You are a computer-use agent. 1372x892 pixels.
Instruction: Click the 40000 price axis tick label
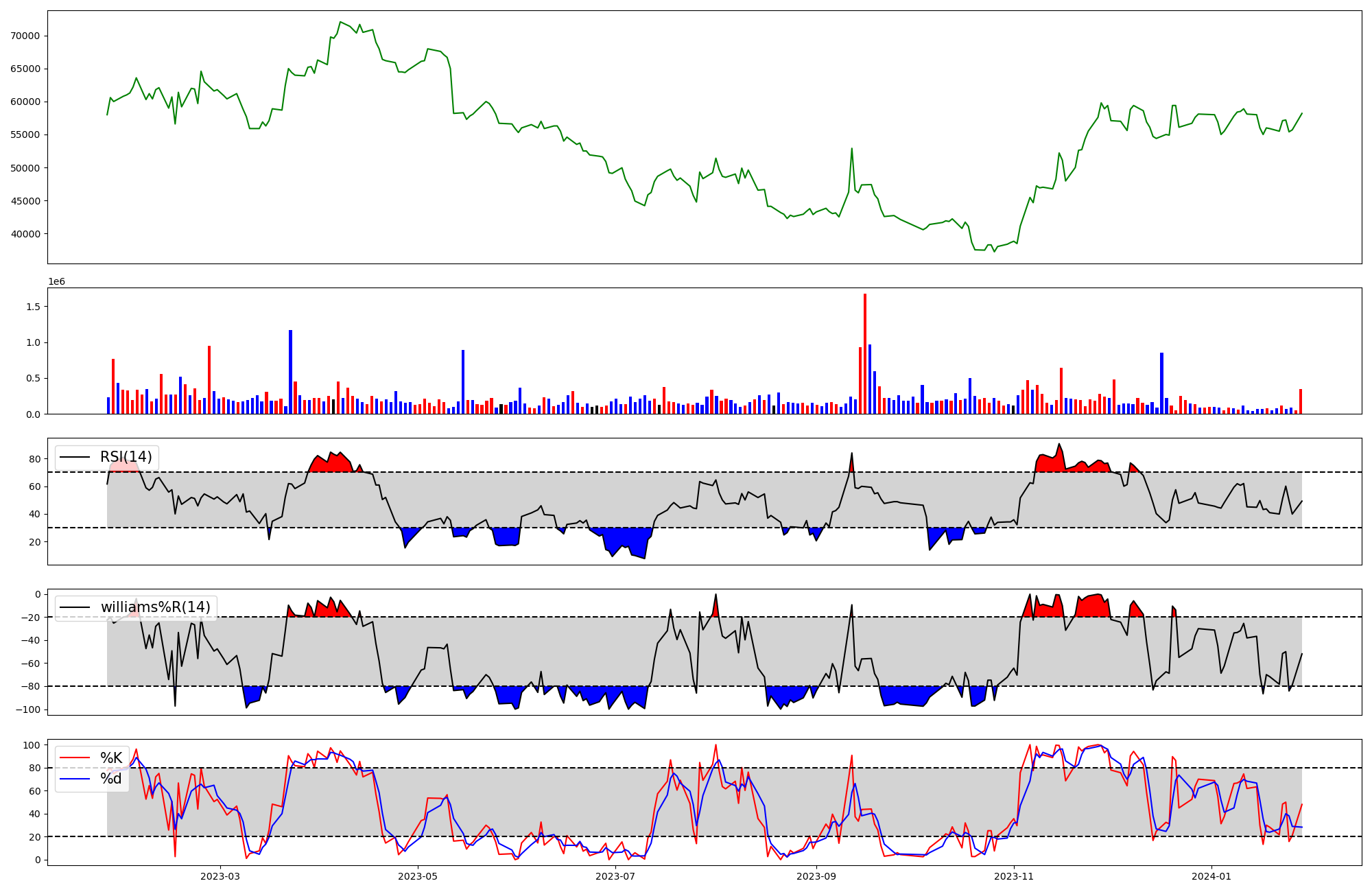coord(25,234)
